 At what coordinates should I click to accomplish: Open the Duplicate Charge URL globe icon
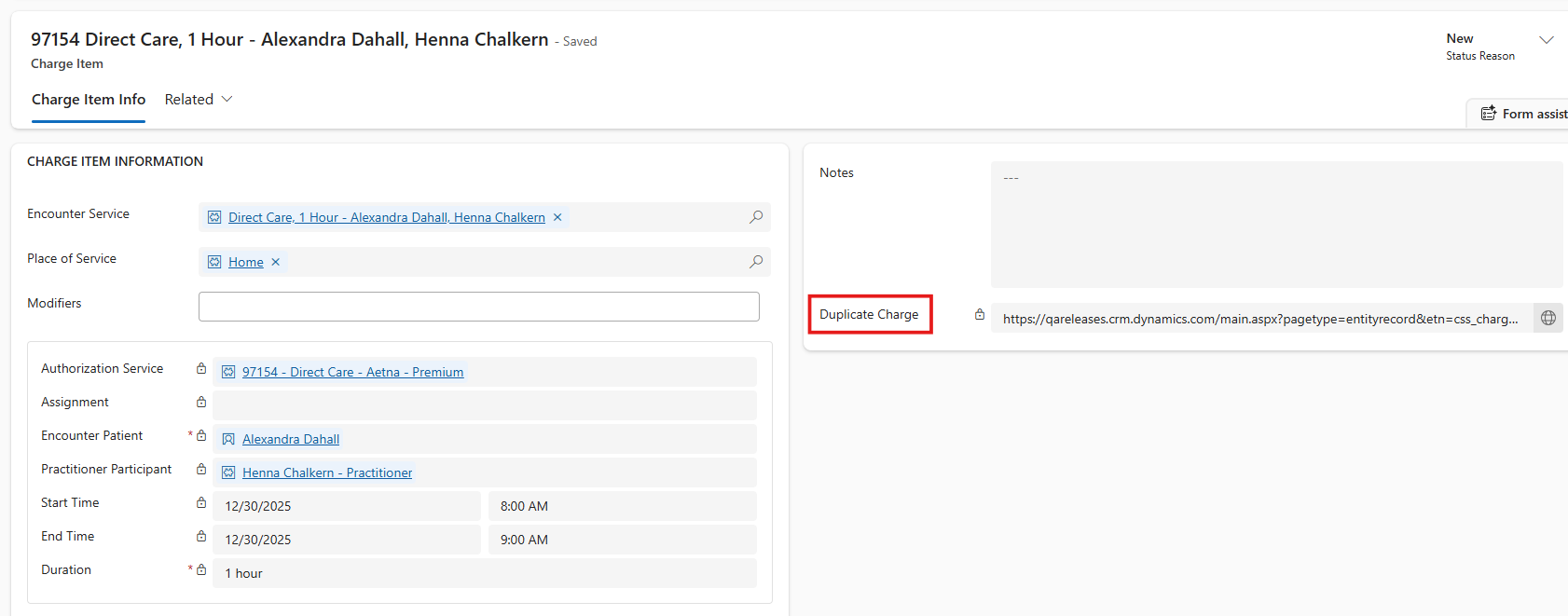tap(1548, 318)
